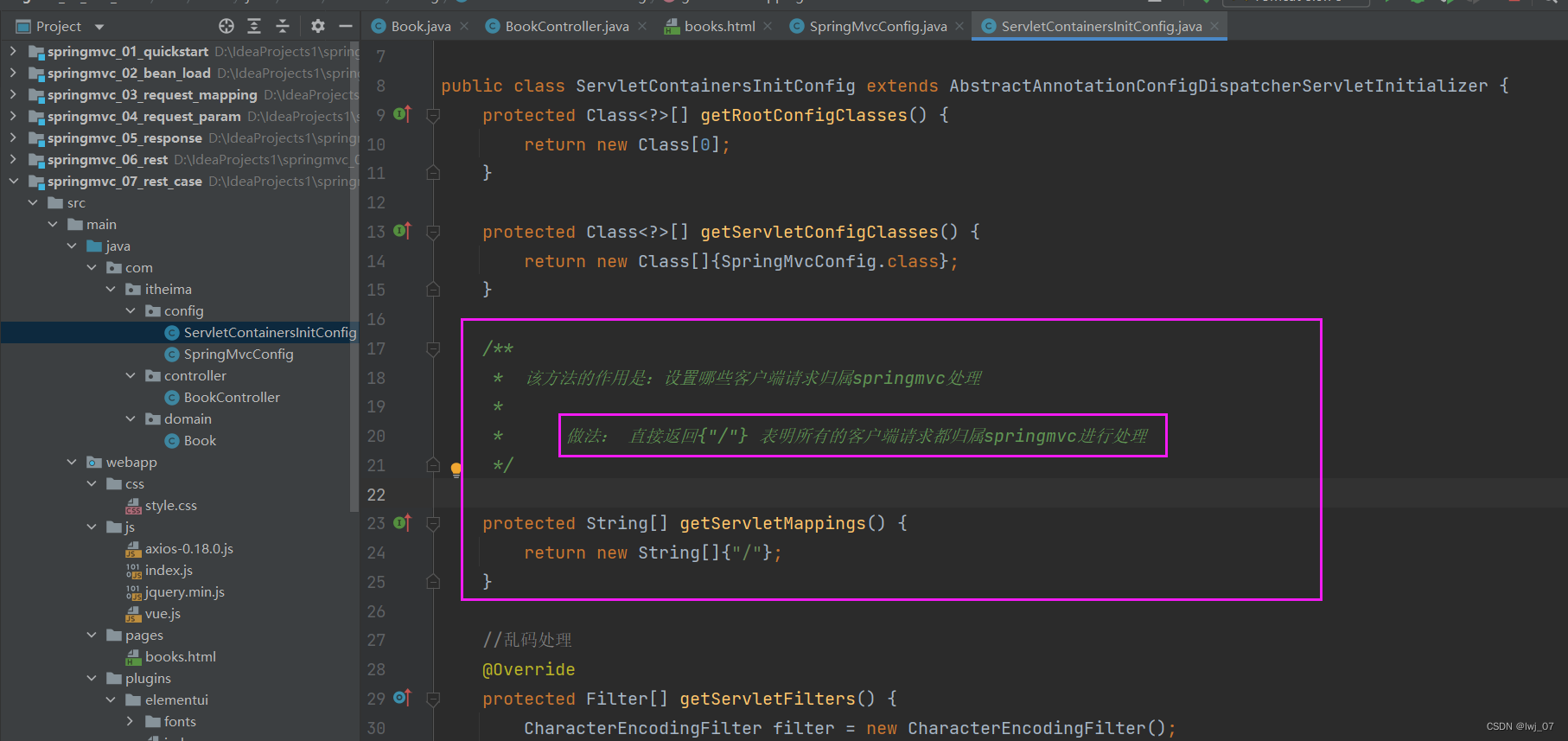This screenshot has height=741, width=1568.
Task: Toggle code folding for getServletConfigClasses method
Action: point(433,232)
